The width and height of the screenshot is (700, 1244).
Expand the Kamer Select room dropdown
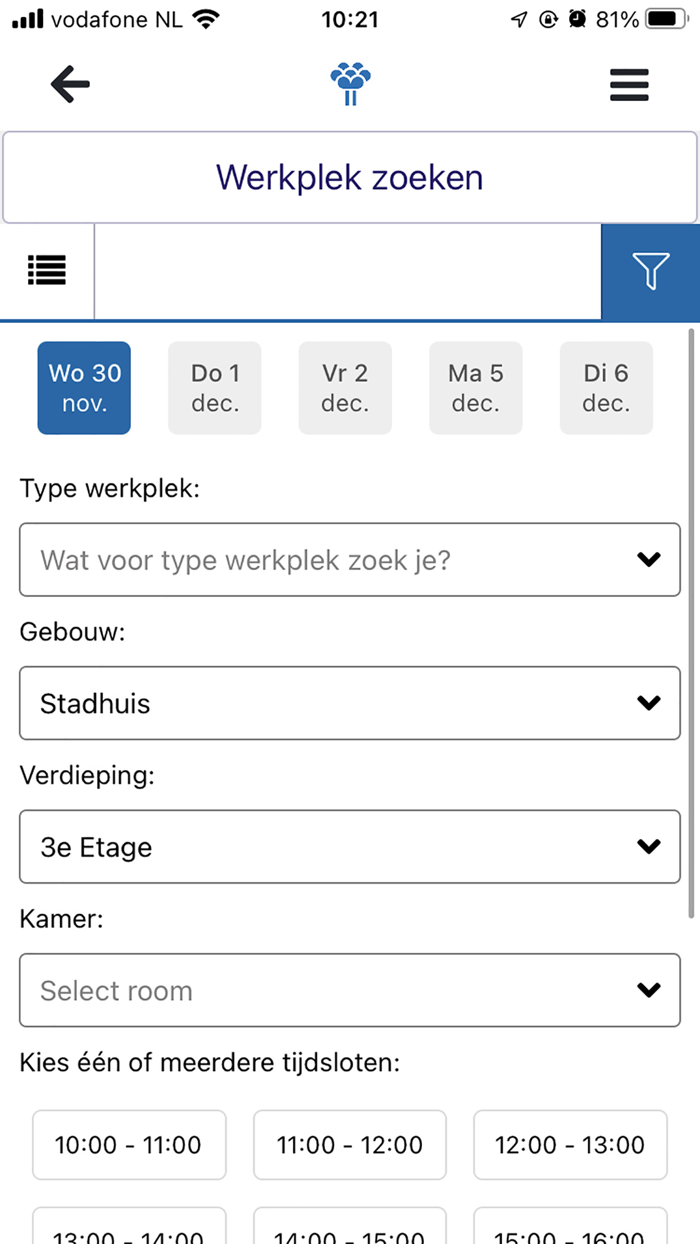(350, 990)
